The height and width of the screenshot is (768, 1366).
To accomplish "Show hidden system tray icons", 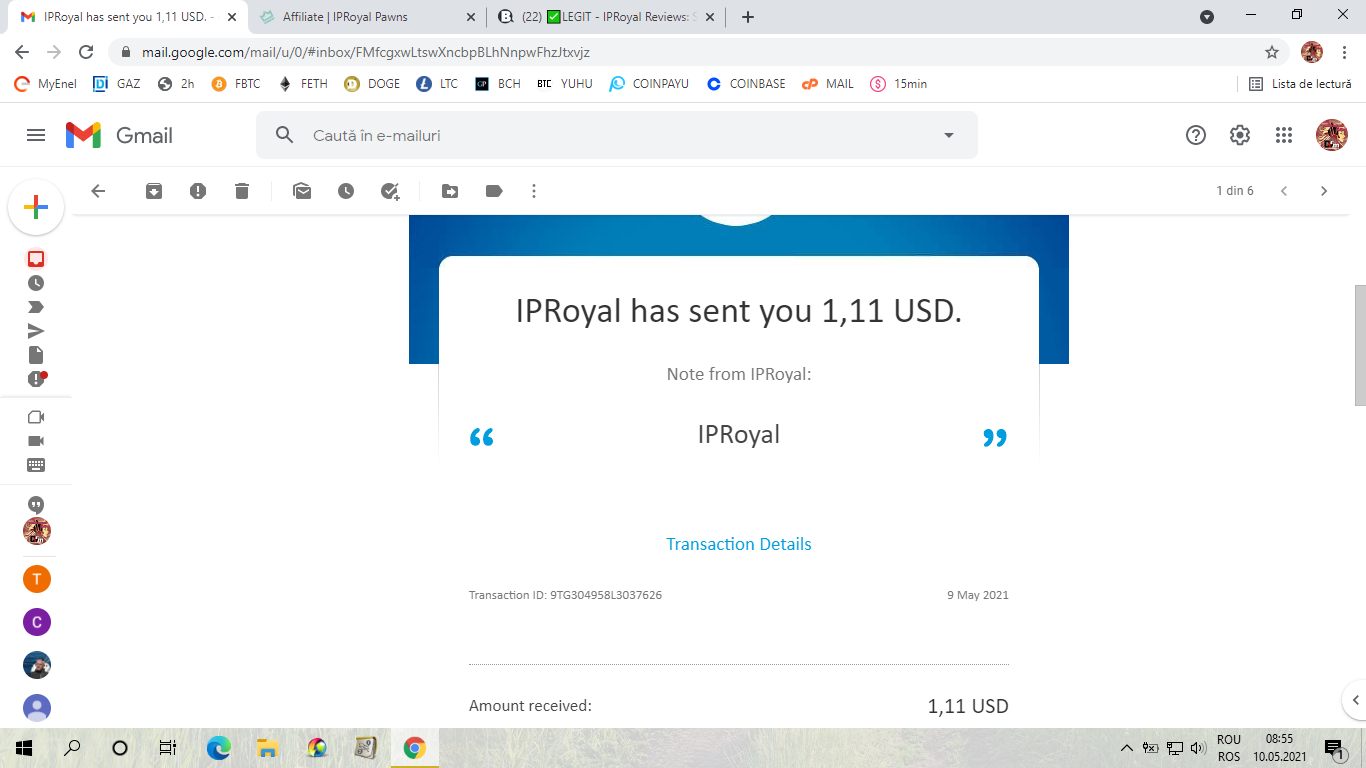I will (x=1127, y=747).
